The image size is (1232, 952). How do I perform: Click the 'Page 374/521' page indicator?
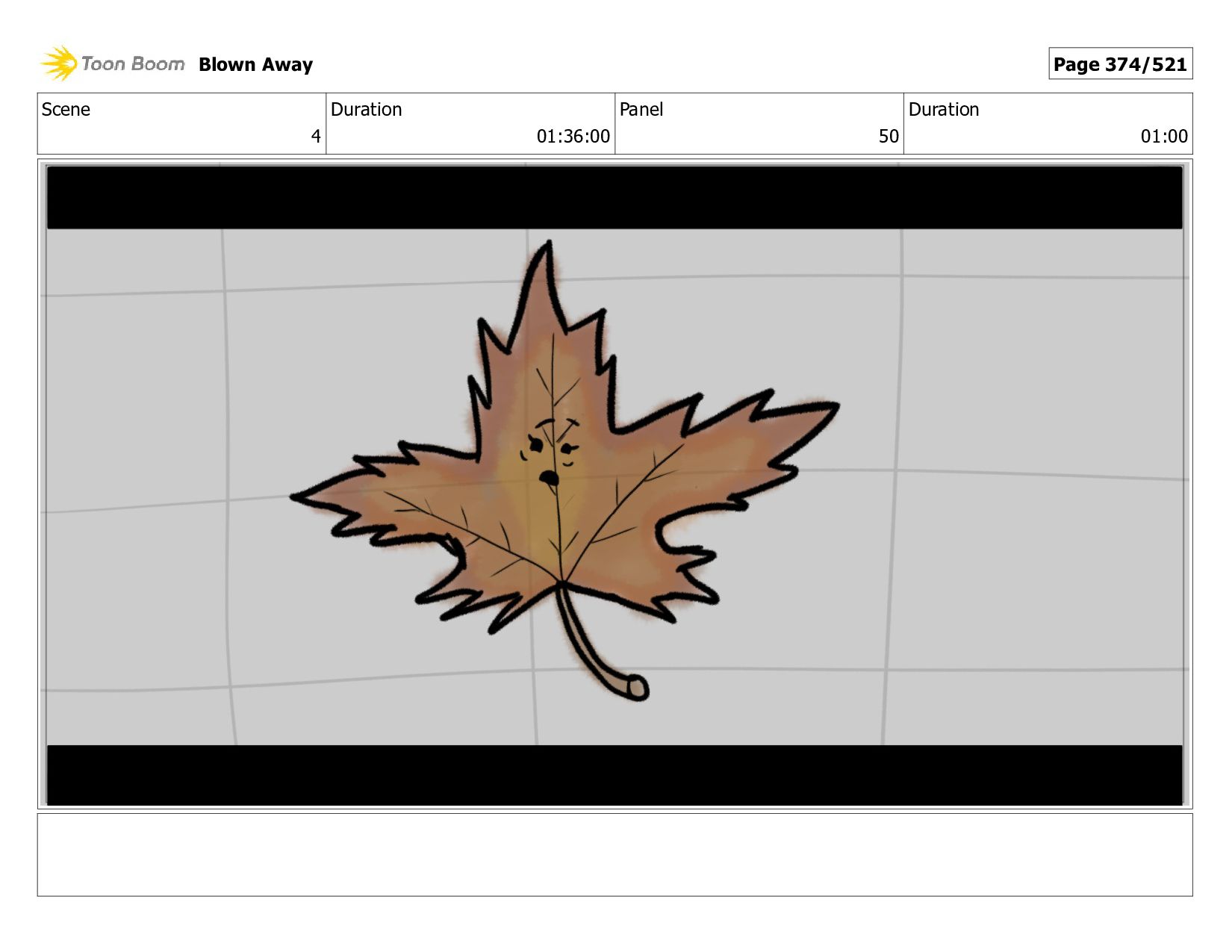(x=1120, y=64)
